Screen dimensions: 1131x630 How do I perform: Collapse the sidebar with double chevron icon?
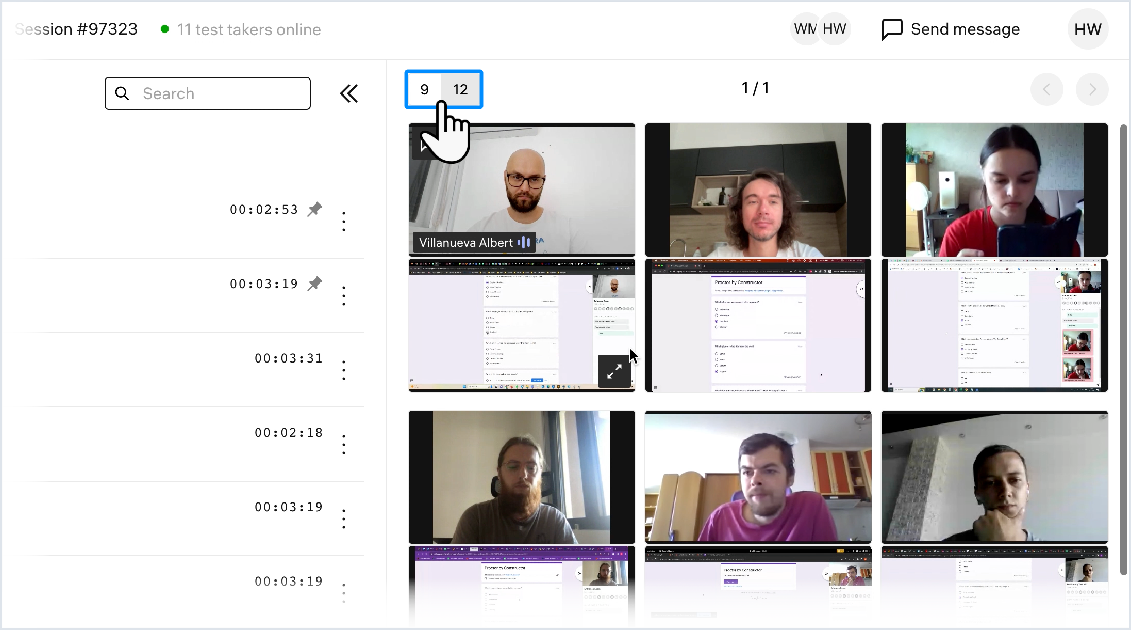[x=349, y=94]
